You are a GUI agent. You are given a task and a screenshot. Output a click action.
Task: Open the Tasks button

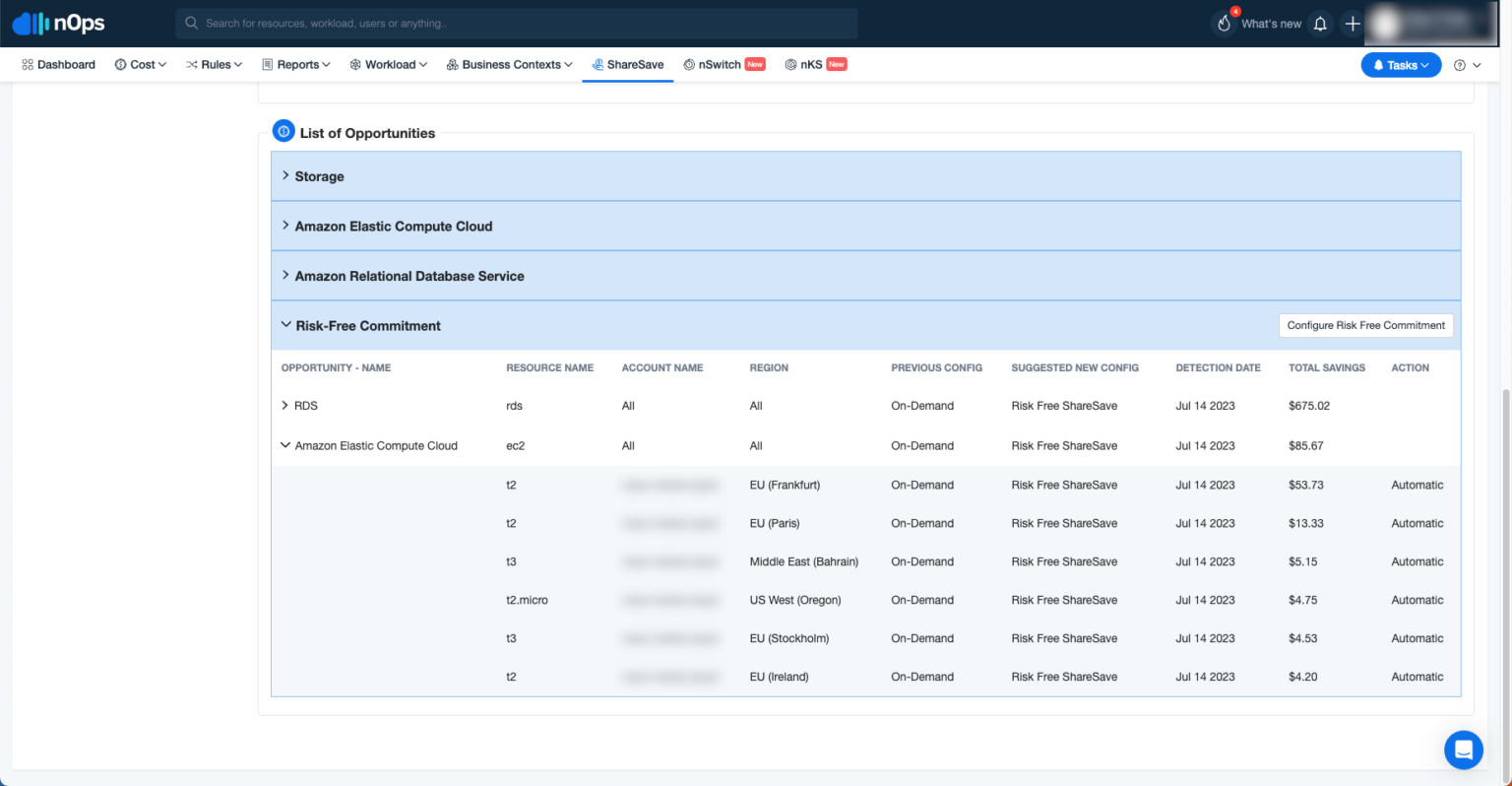click(x=1401, y=64)
